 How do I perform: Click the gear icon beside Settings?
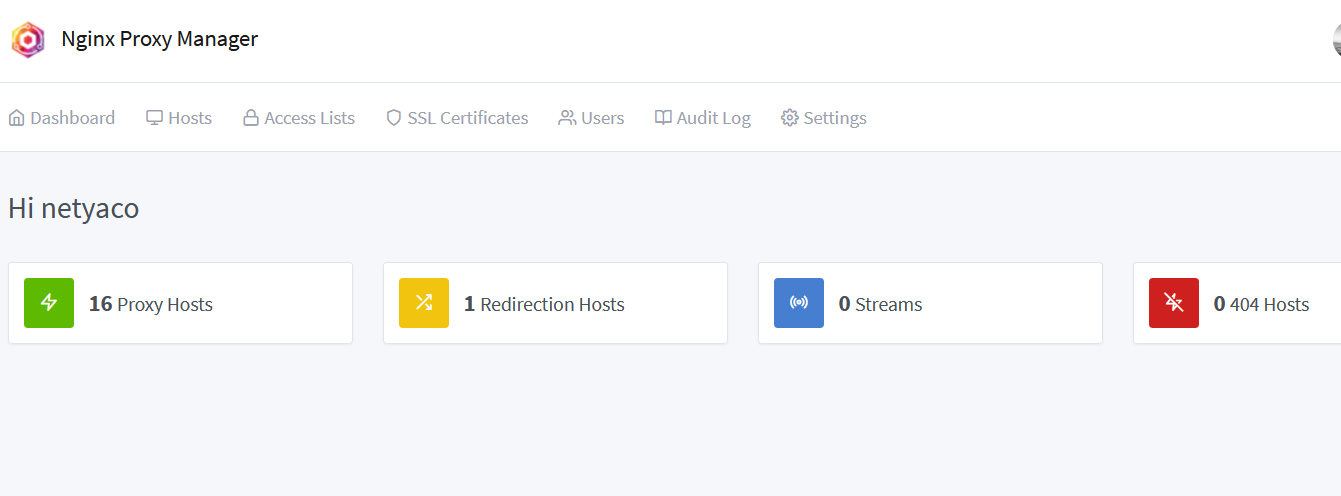[790, 118]
